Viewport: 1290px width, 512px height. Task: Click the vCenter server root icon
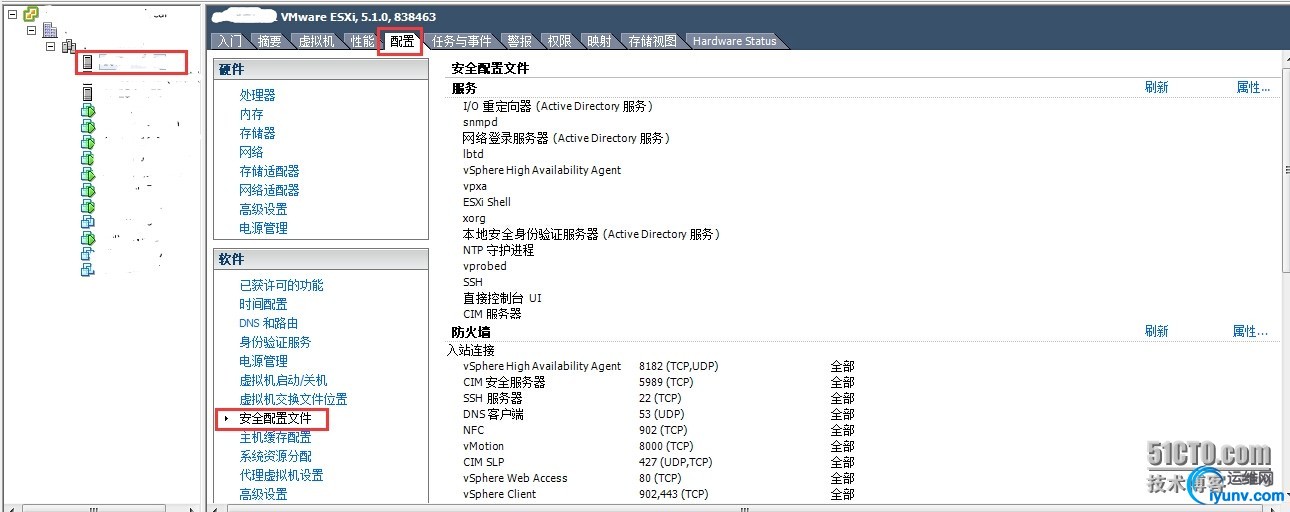click(30, 14)
